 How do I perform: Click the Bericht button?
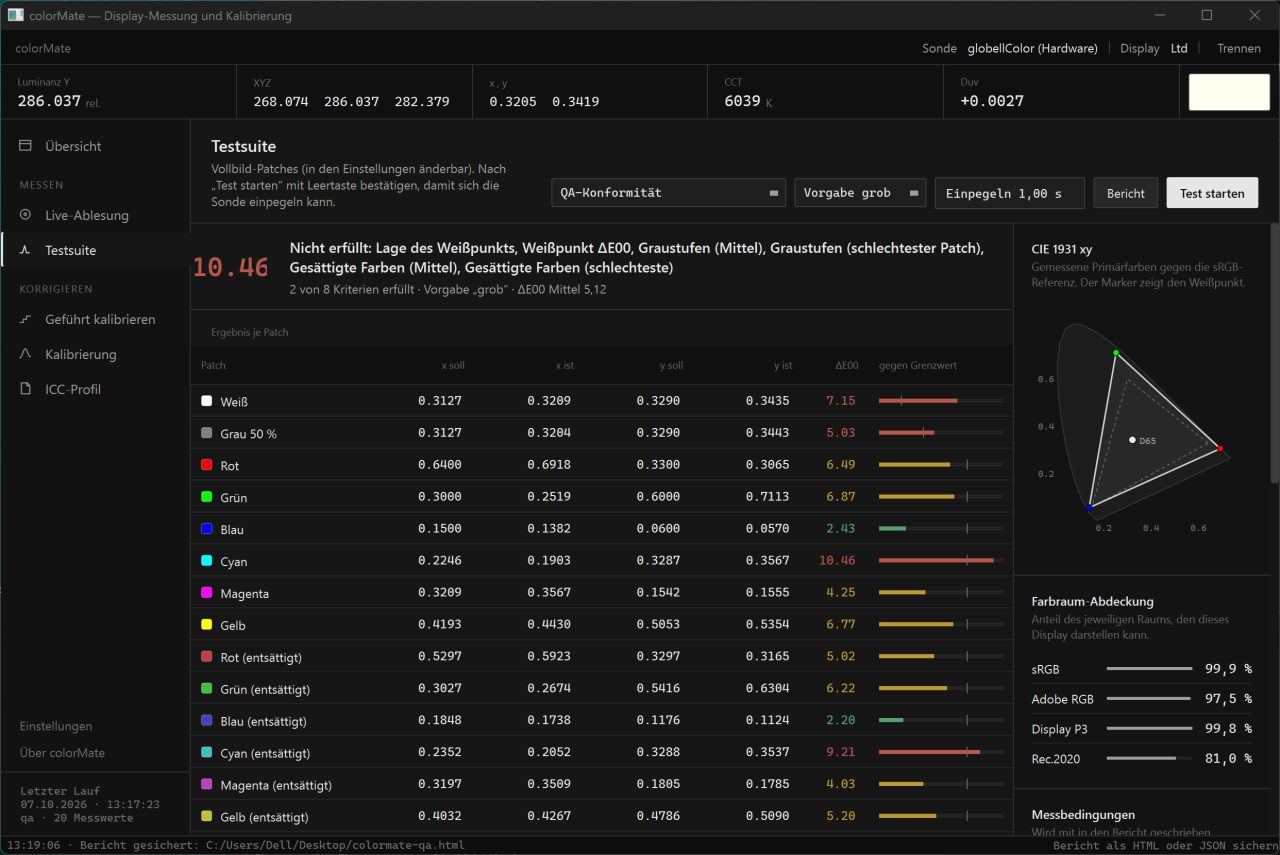coord(1126,193)
